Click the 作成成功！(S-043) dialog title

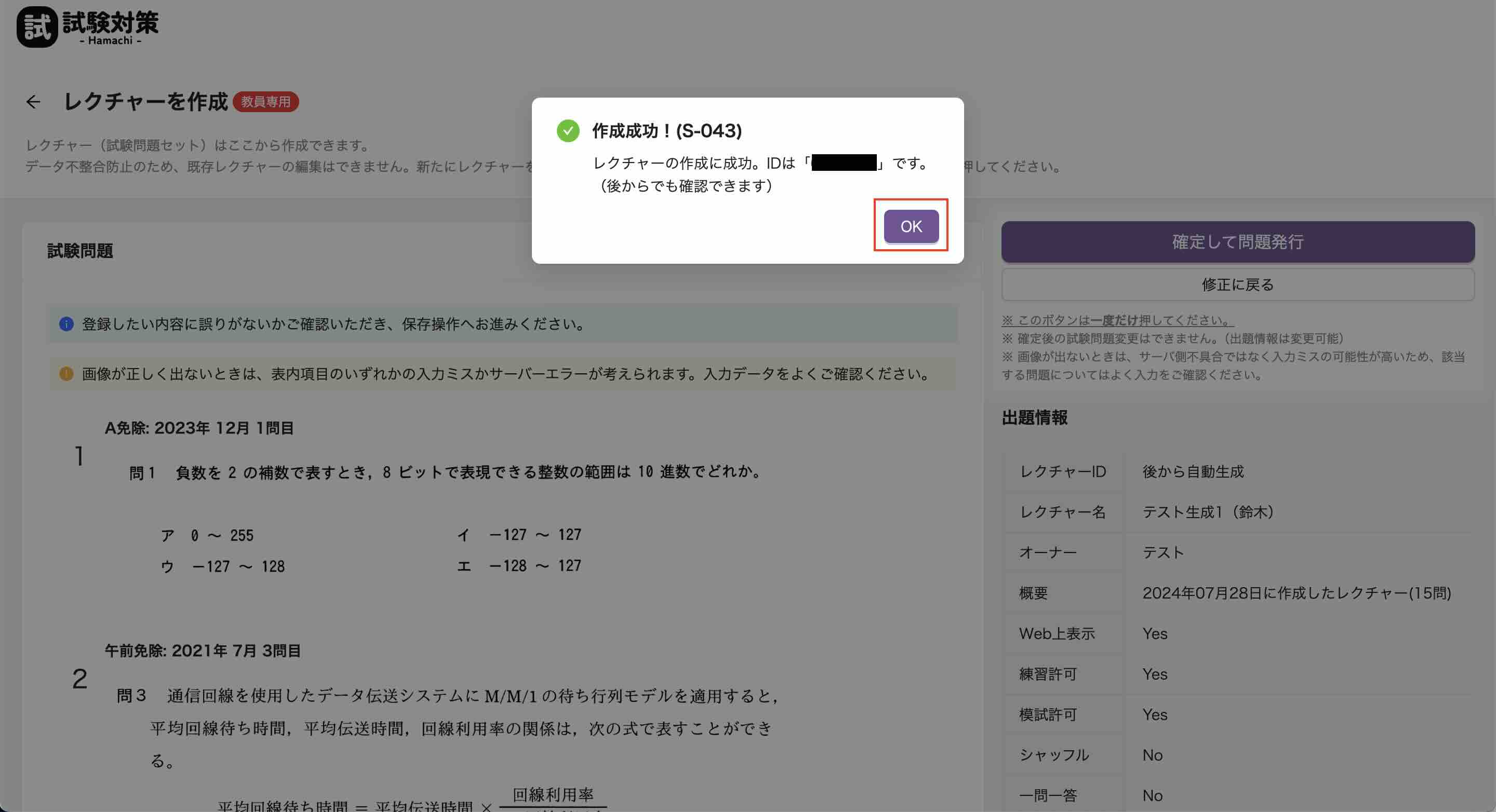(x=666, y=131)
